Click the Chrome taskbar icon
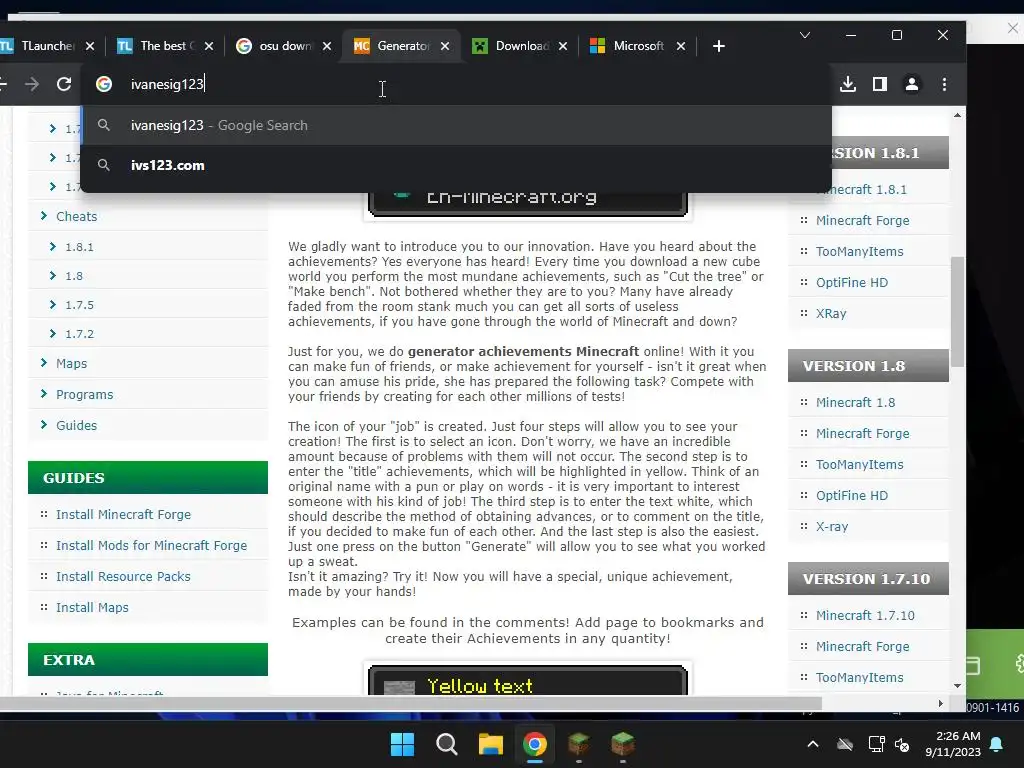Viewport: 1024px width, 768px height. [534, 744]
